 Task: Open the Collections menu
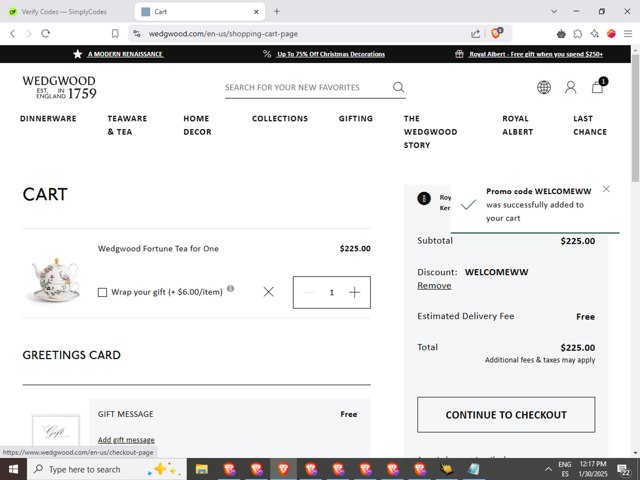[280, 118]
